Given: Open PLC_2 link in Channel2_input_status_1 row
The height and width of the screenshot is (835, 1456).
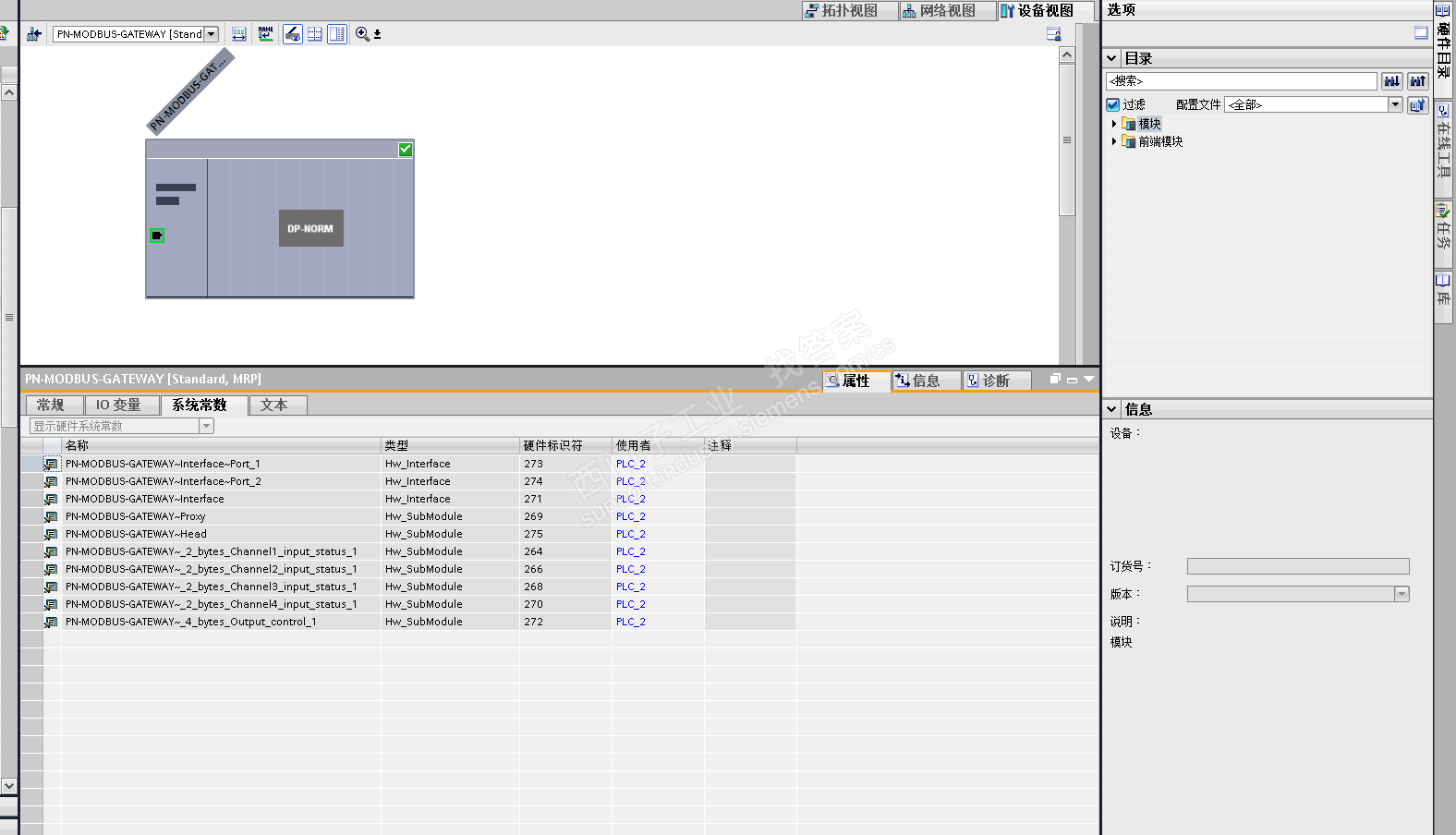Looking at the screenshot, I should click(631, 569).
